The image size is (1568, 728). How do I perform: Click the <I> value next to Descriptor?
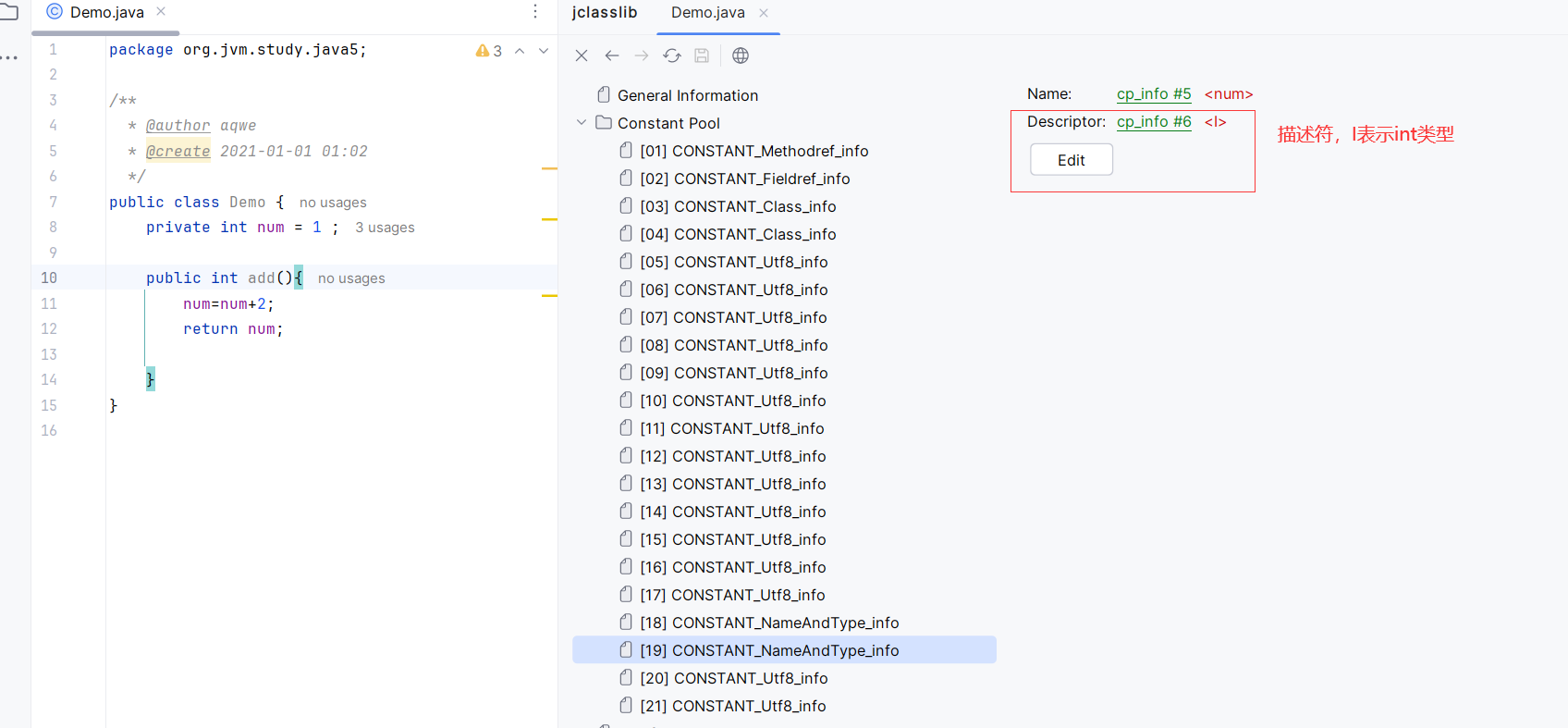1215,122
